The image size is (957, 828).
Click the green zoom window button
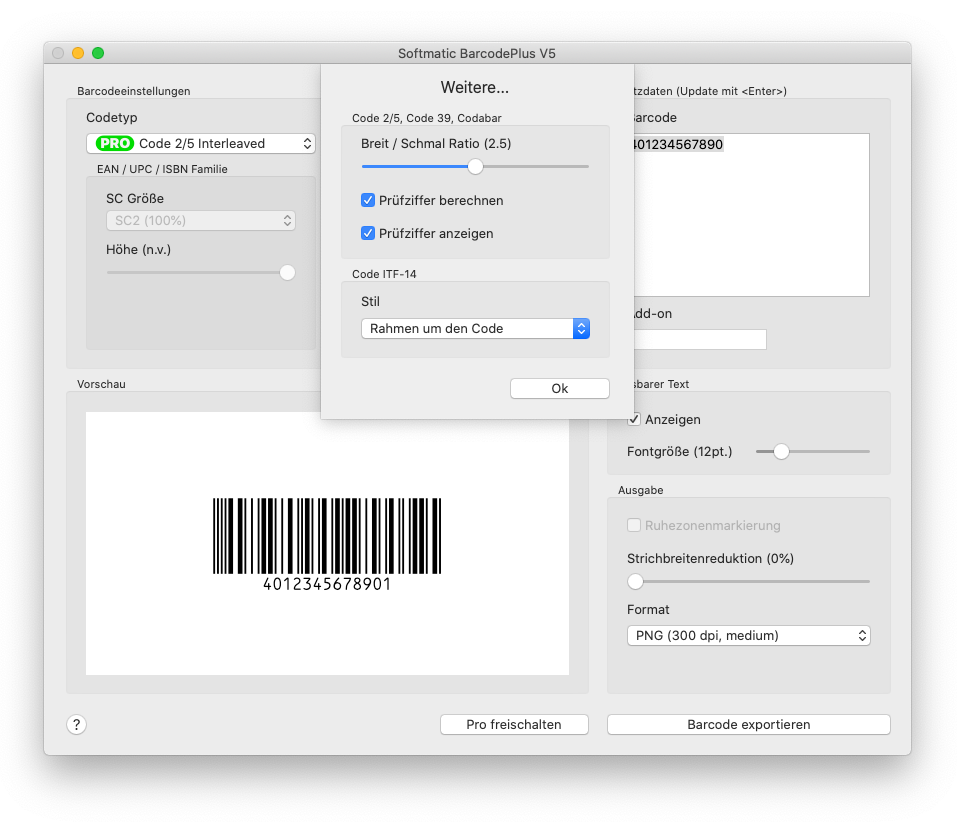point(98,53)
